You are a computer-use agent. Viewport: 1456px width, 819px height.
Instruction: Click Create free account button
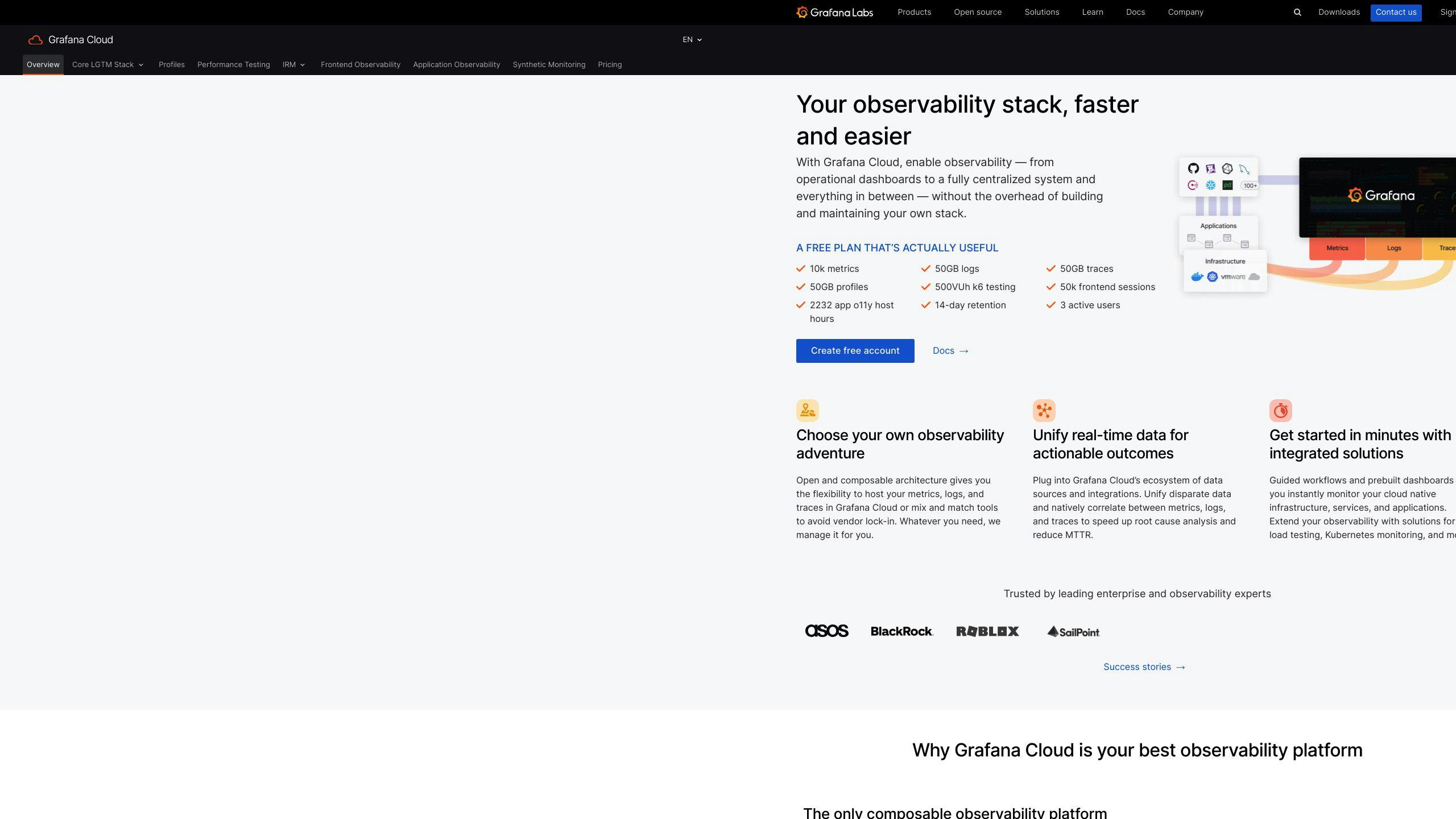pos(854,350)
